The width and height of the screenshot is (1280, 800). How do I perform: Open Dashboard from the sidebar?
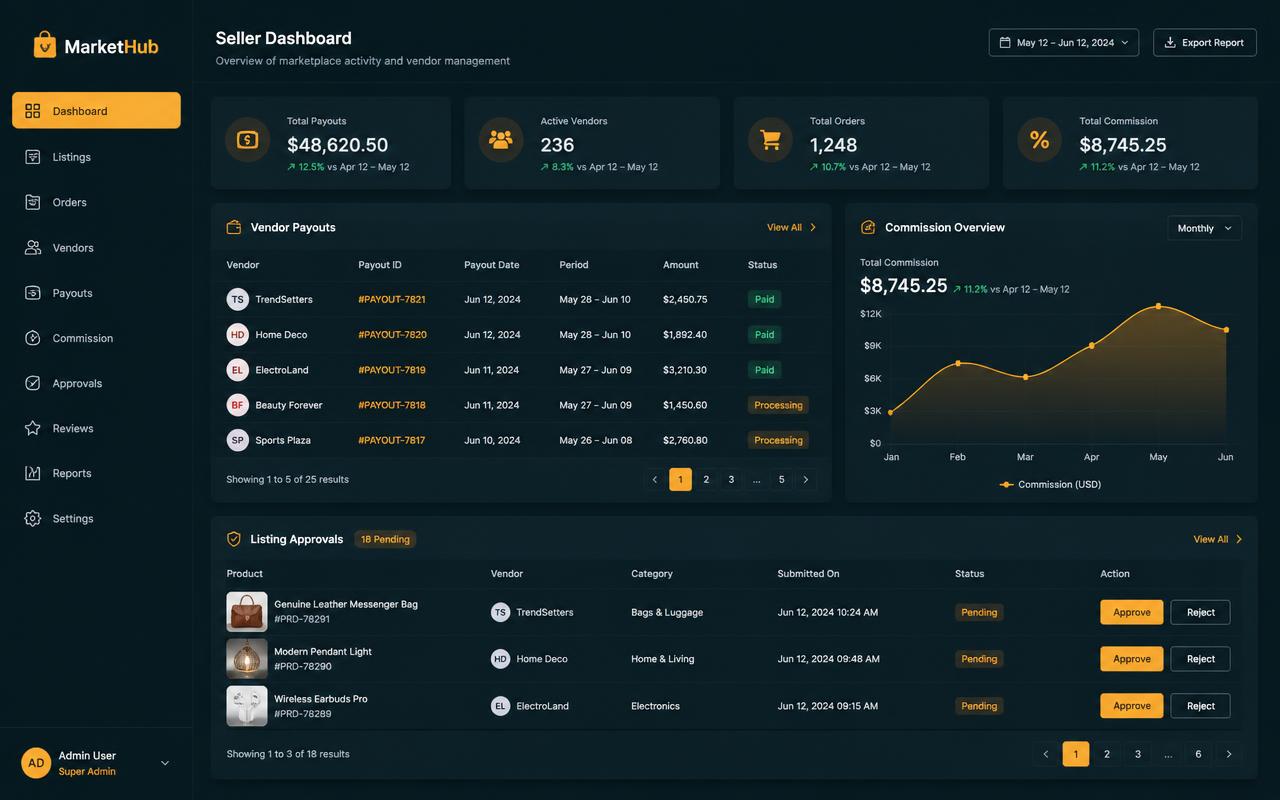96,110
